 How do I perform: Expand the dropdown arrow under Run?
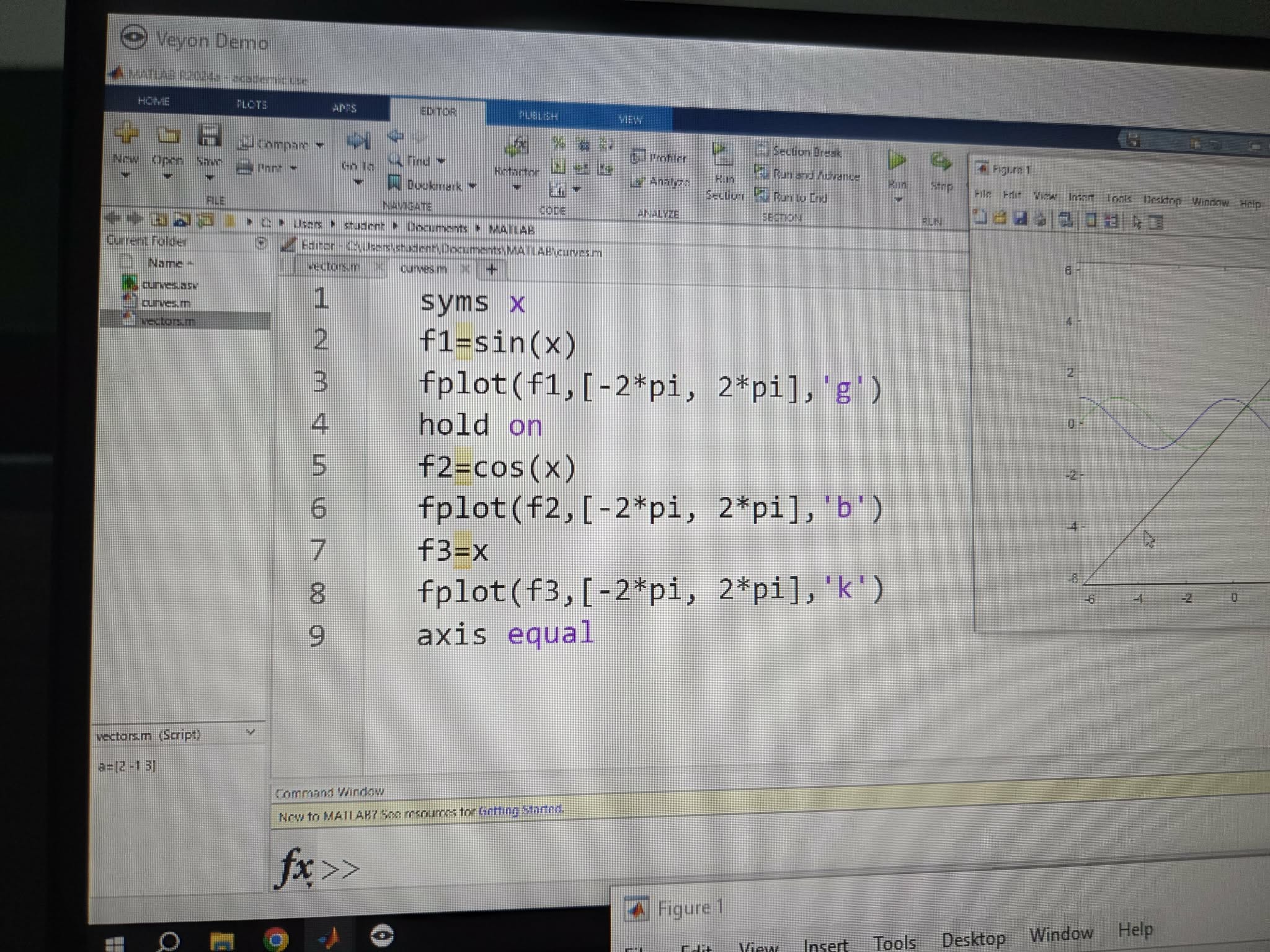coord(899,200)
